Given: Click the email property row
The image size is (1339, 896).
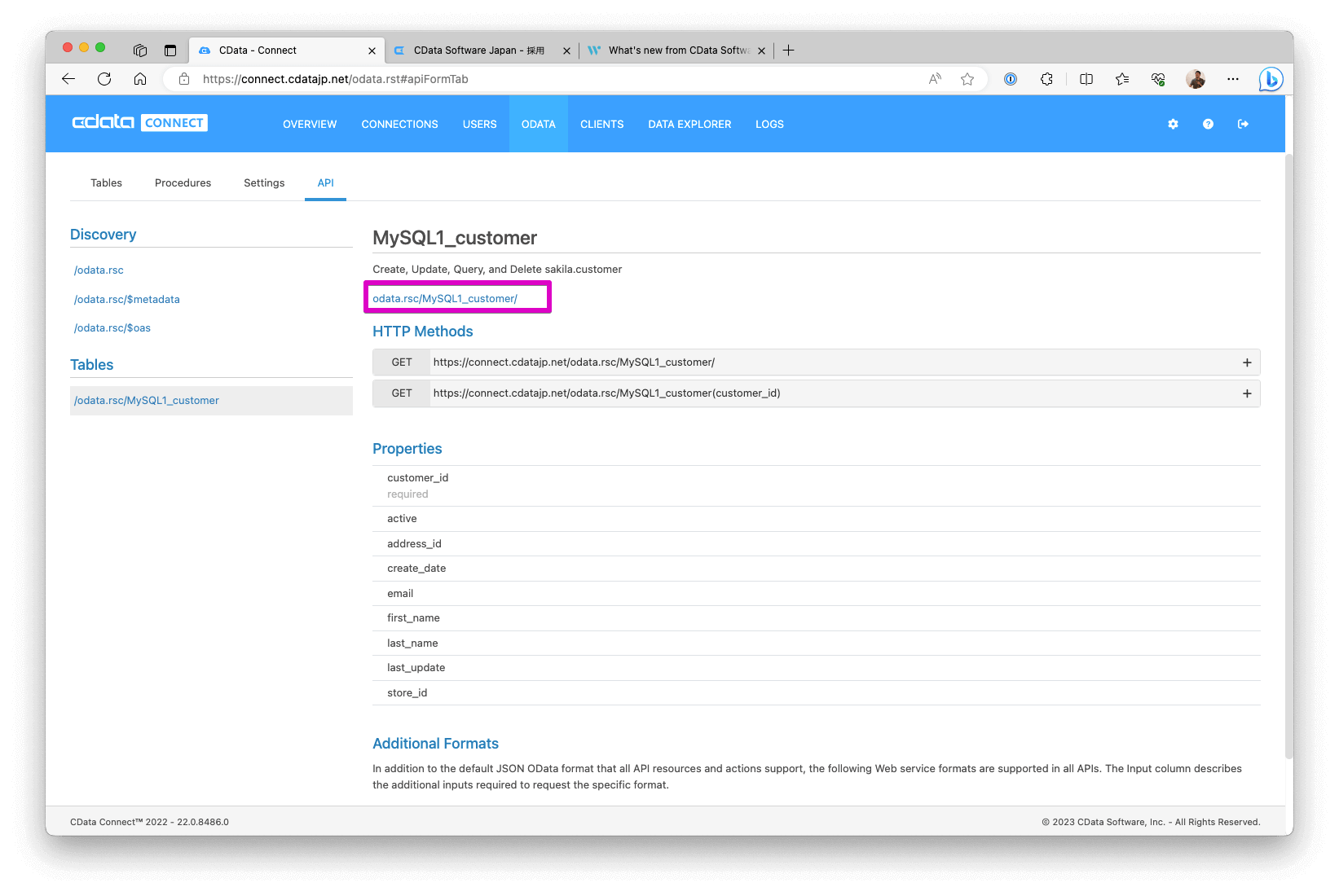Looking at the screenshot, I should (816, 594).
